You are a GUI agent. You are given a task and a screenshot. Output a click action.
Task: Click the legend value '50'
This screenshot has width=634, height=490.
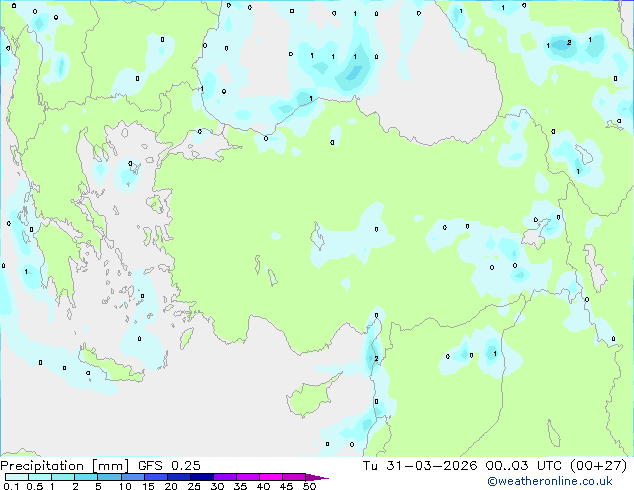coord(309,486)
